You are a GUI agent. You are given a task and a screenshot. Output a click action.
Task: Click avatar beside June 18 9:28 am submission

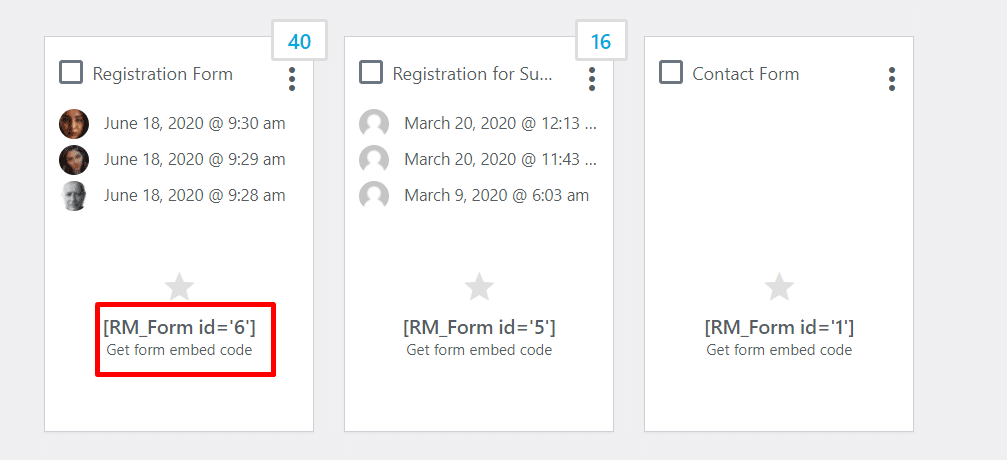(74, 196)
